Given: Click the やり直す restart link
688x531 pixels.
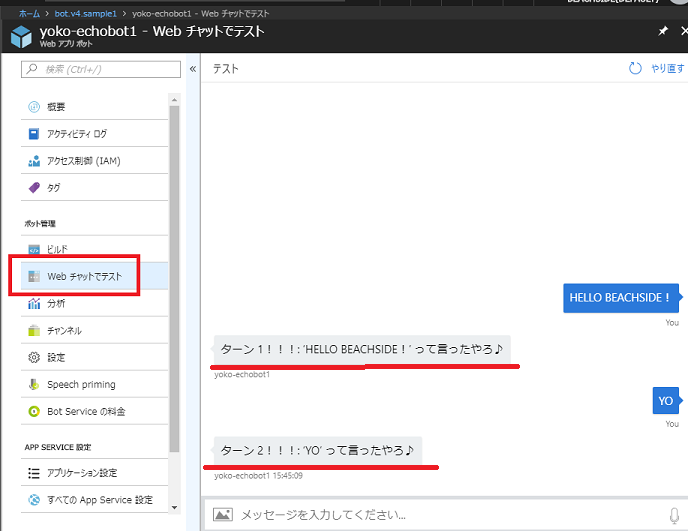Looking at the screenshot, I should click(x=667, y=68).
